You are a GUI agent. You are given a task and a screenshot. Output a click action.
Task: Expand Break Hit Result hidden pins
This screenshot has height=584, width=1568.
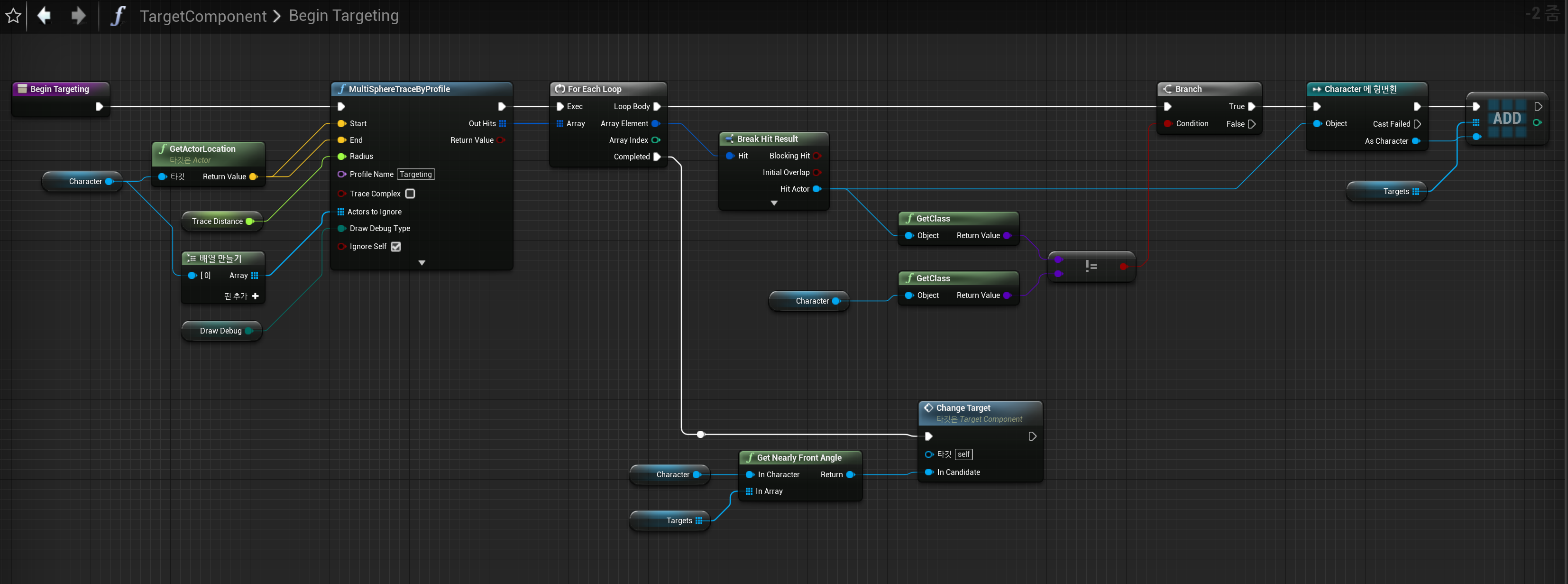774,204
